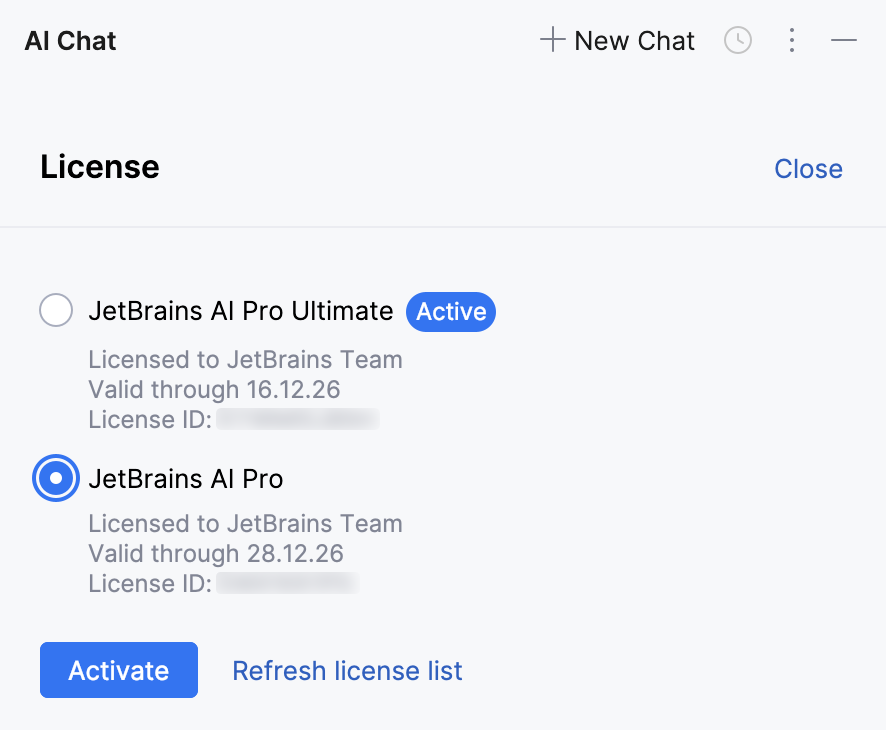Open the three-dot options menu
The image size is (886, 730).
(792, 40)
